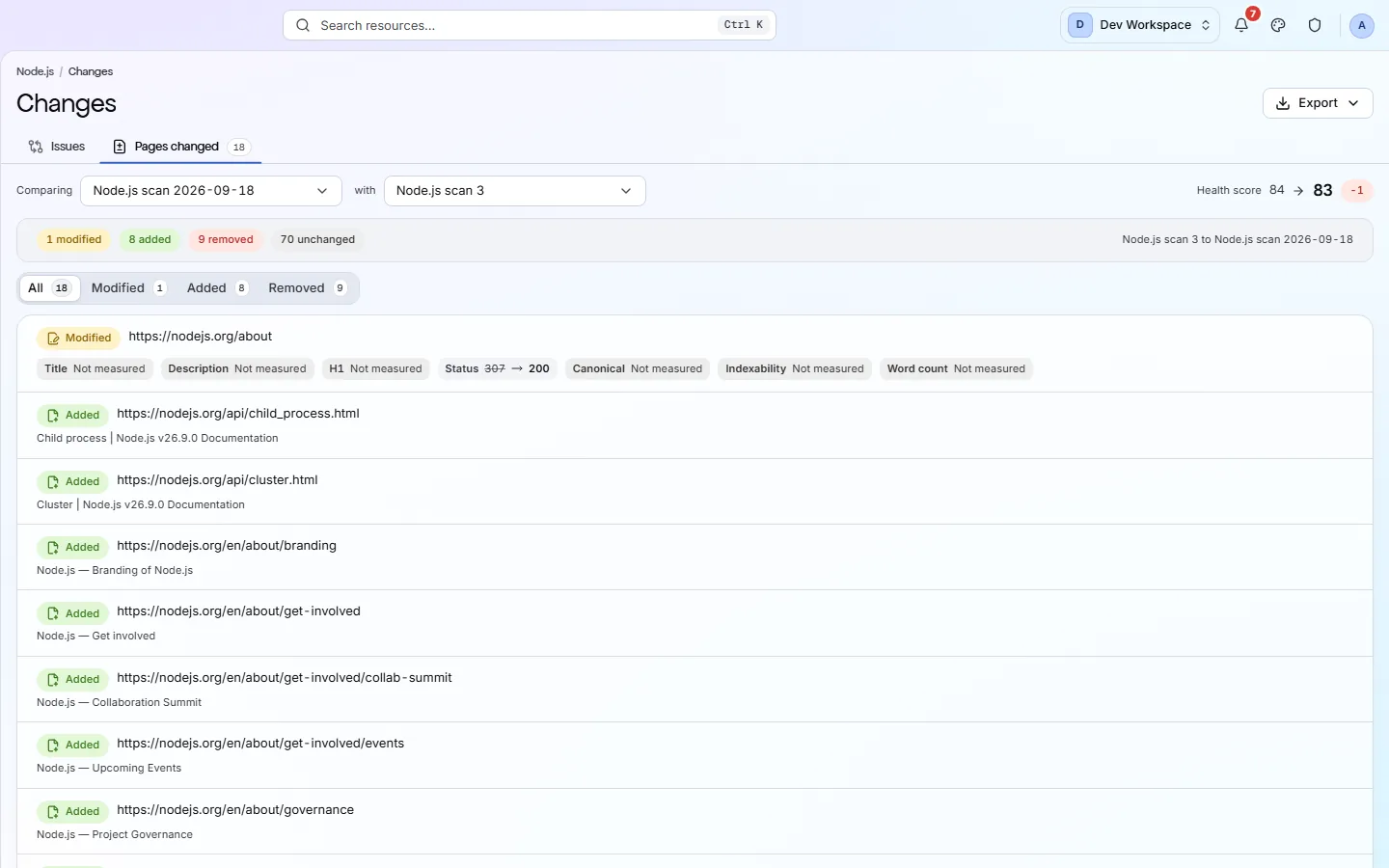Open the en/about/get-involved page link
1389x868 pixels.
tap(238, 611)
